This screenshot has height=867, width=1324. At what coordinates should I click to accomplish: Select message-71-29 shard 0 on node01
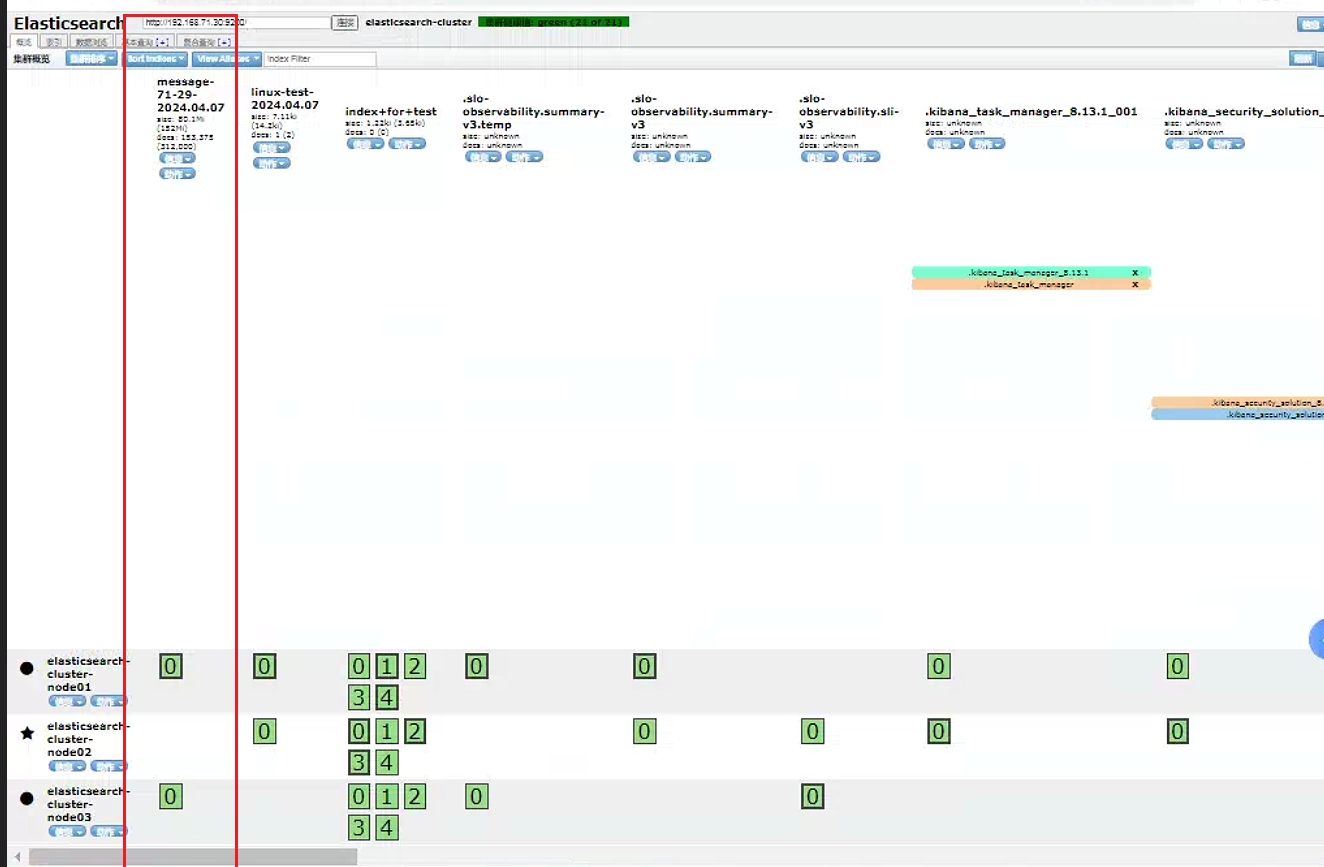171,666
